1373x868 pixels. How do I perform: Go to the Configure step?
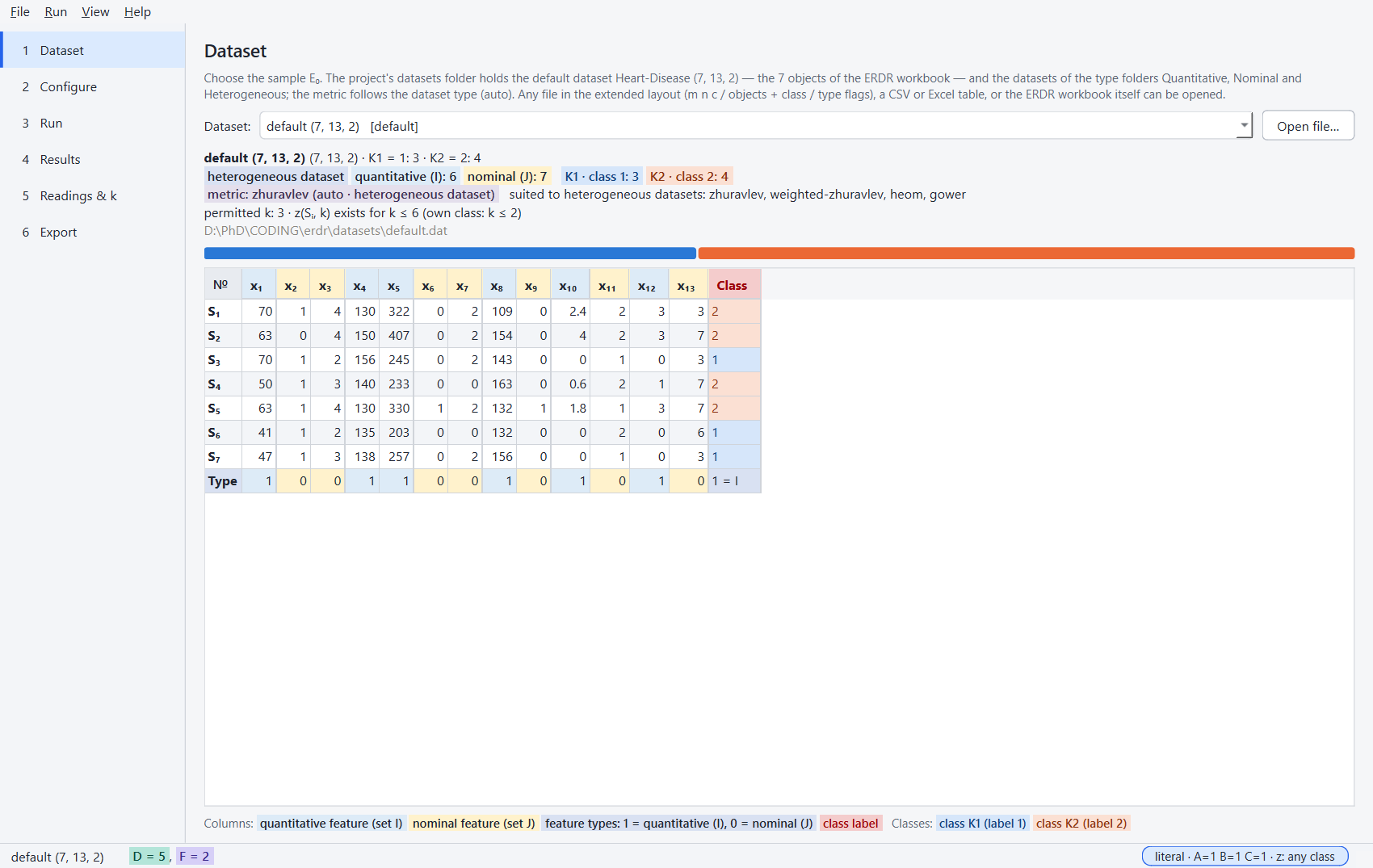point(93,86)
